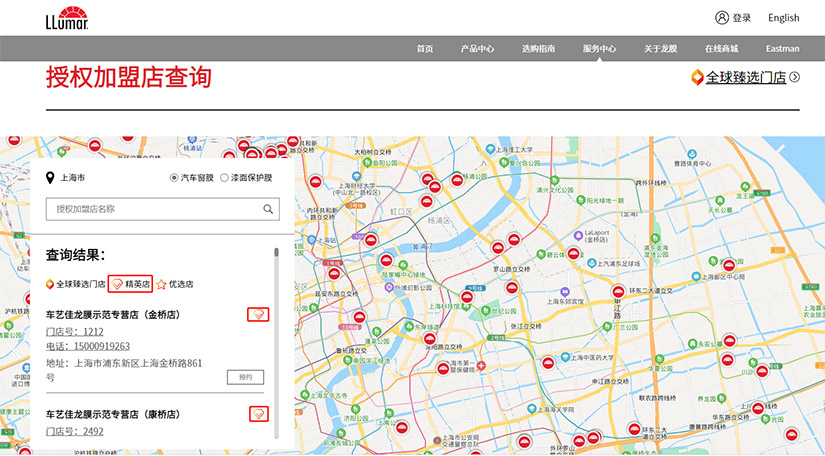Image resolution: width=825 pixels, height=456 pixels.
Task: Click the 精英店 badge icon for 金桥店
Action: point(258,315)
